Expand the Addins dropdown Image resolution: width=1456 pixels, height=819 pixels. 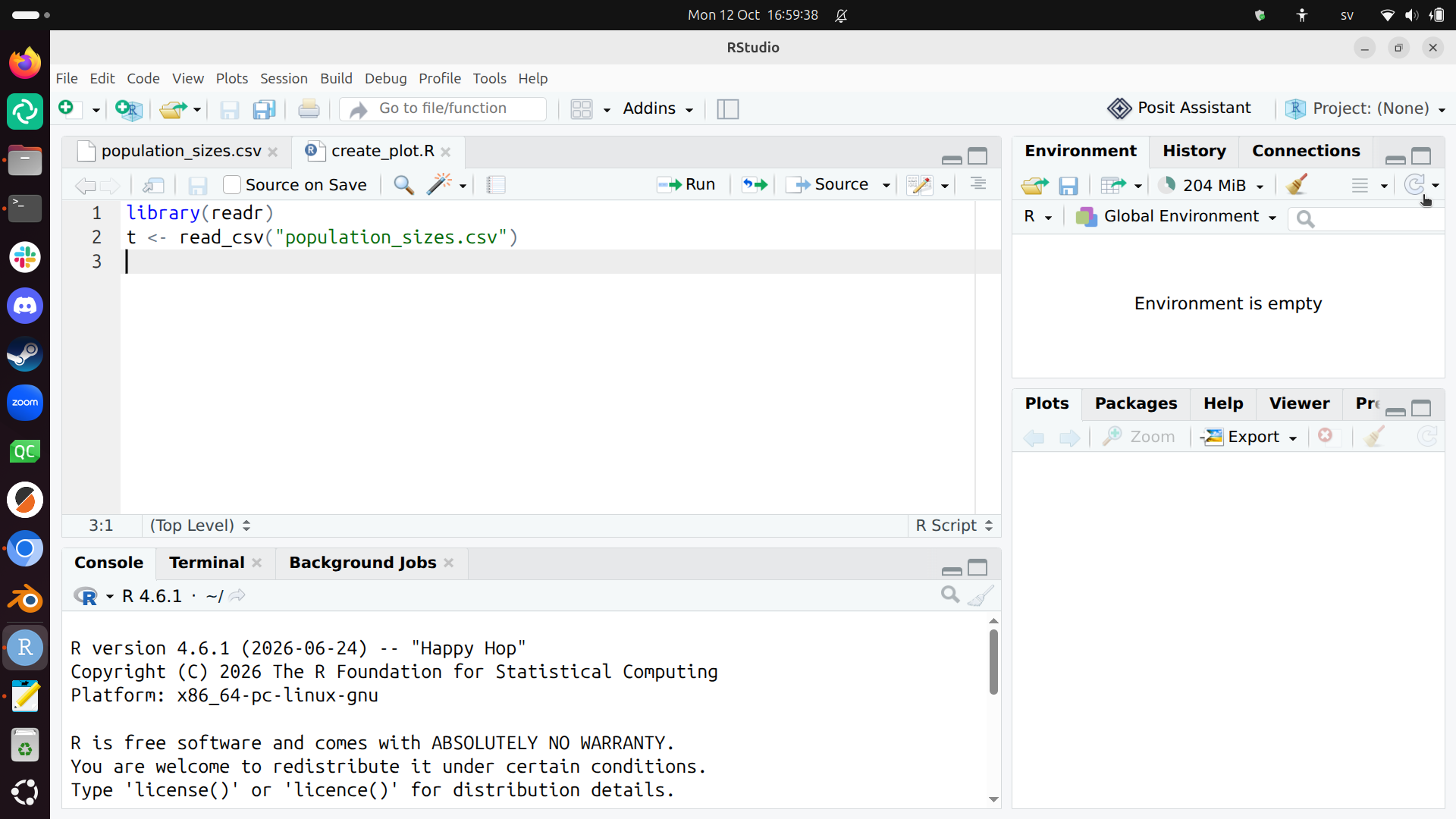point(657,108)
